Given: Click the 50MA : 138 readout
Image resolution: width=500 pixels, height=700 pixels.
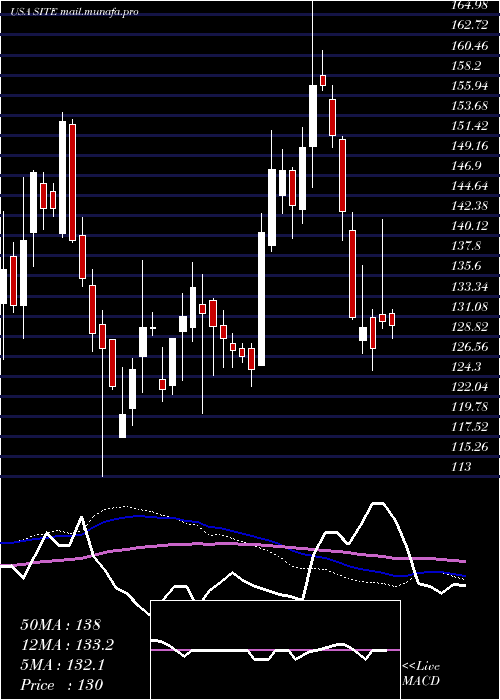Looking at the screenshot, I should [x=61, y=625].
